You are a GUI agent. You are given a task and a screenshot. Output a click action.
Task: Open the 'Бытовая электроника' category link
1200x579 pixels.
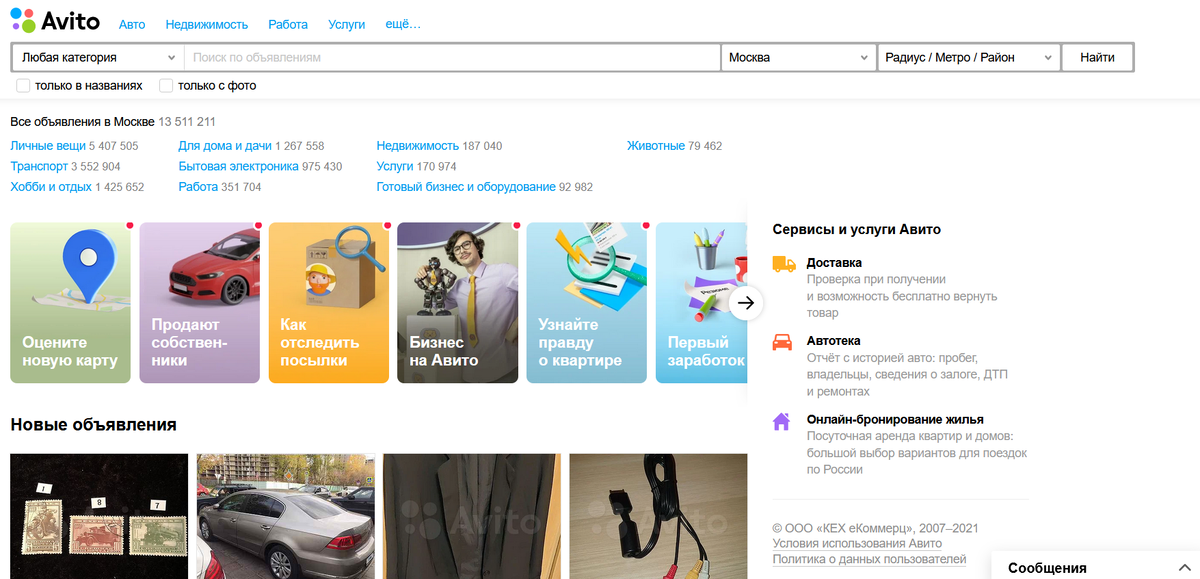click(x=239, y=167)
